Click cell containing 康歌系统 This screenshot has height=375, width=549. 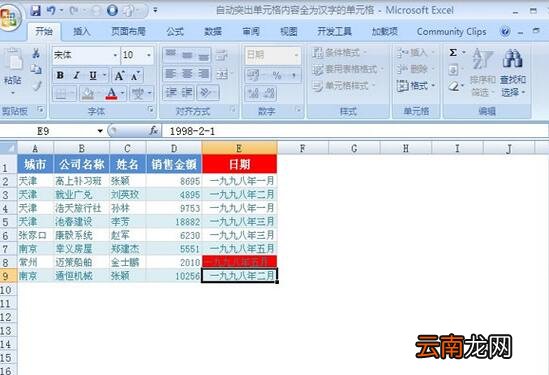tap(82, 235)
